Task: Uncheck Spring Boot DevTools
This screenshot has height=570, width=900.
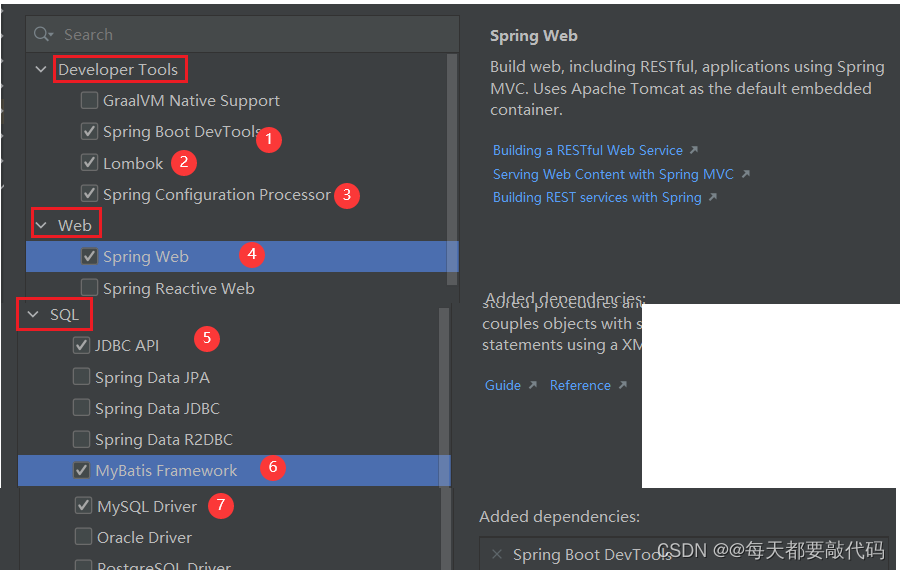Action: [x=89, y=131]
